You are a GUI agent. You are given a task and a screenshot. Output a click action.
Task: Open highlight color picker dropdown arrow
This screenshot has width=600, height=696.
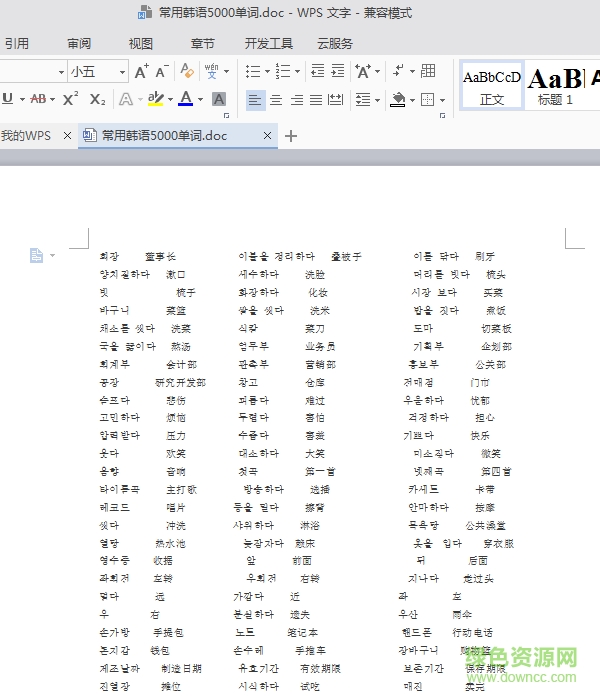click(170, 99)
